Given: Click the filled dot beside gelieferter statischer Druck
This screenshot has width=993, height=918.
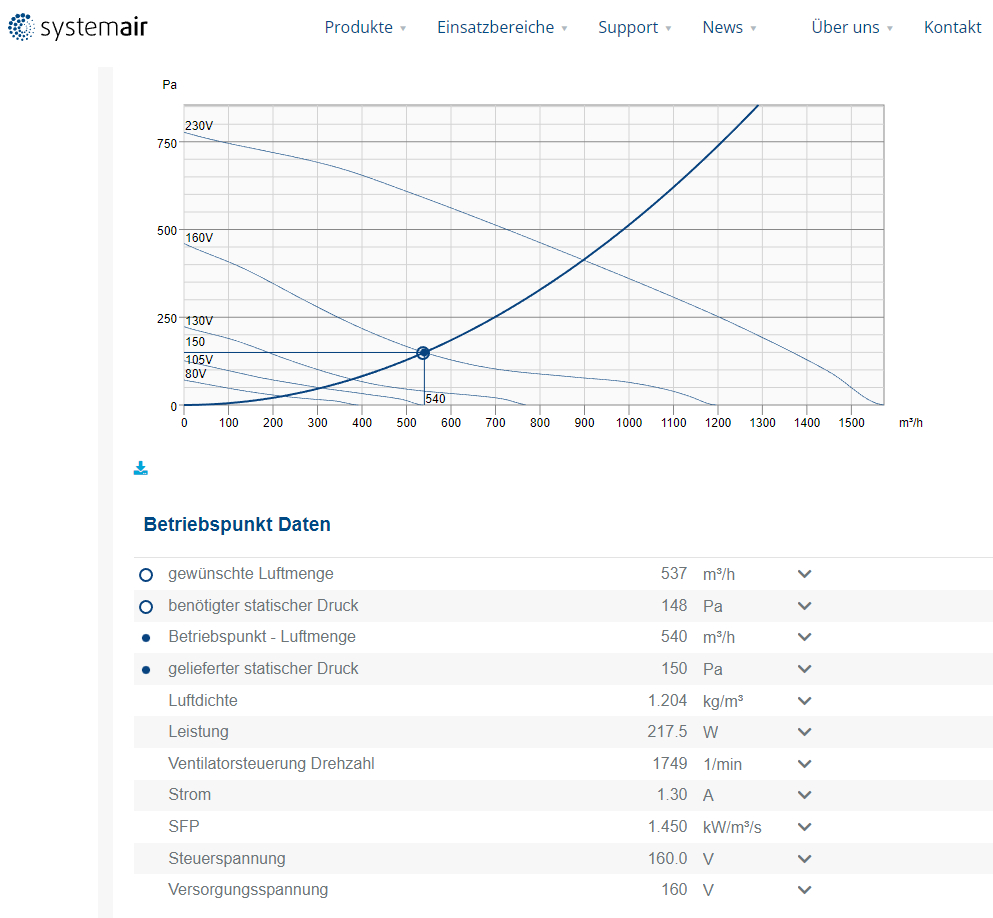Looking at the screenshot, I should coord(146,669).
